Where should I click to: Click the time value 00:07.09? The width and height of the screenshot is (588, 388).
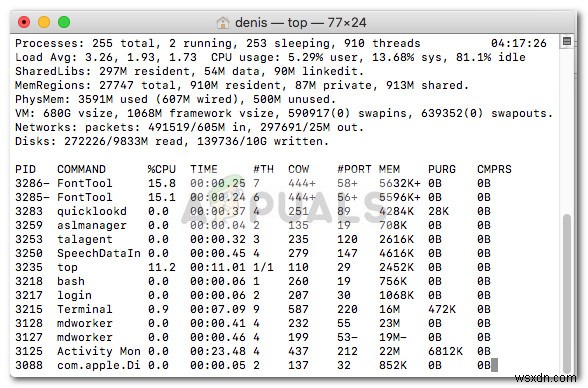218,309
